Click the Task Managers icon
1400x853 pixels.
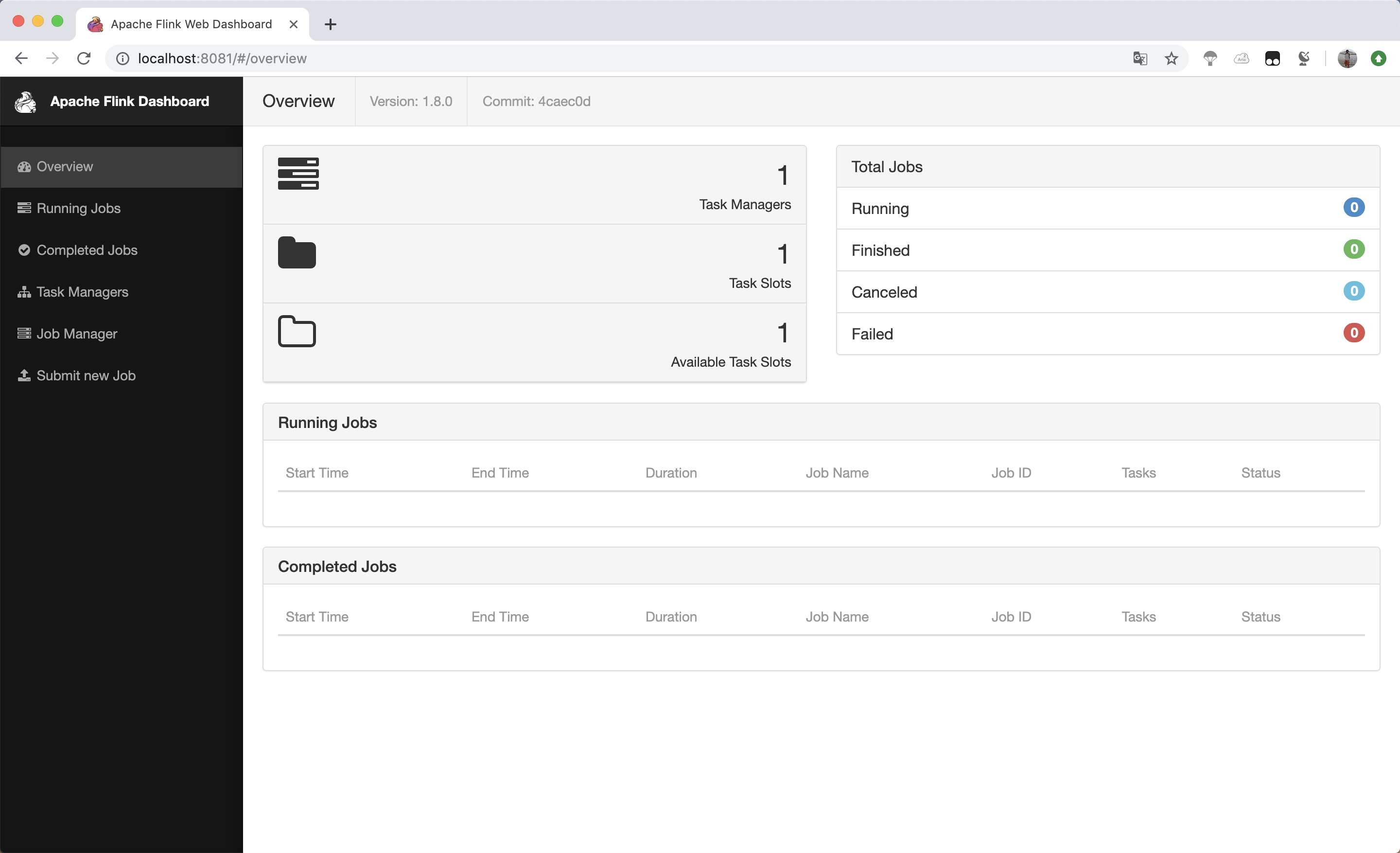24,292
